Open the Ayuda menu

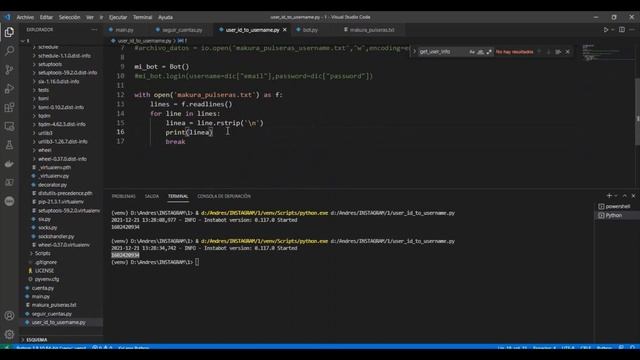[165, 17]
